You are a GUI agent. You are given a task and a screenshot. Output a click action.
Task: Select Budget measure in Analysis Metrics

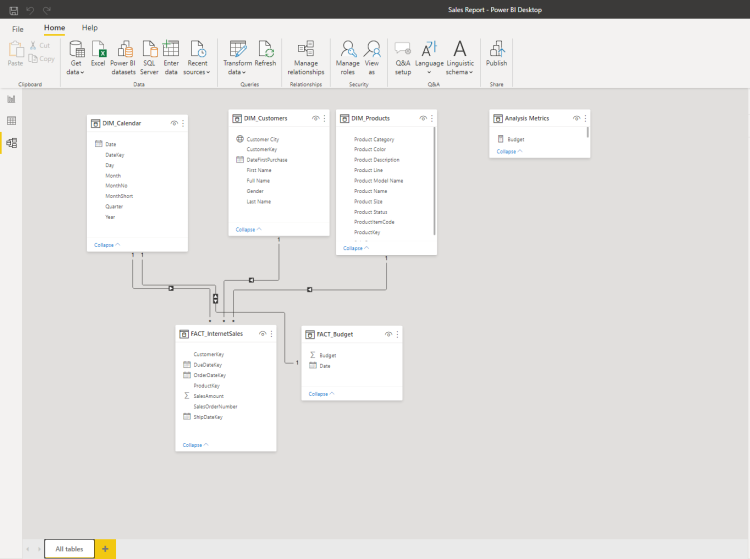tap(516, 139)
